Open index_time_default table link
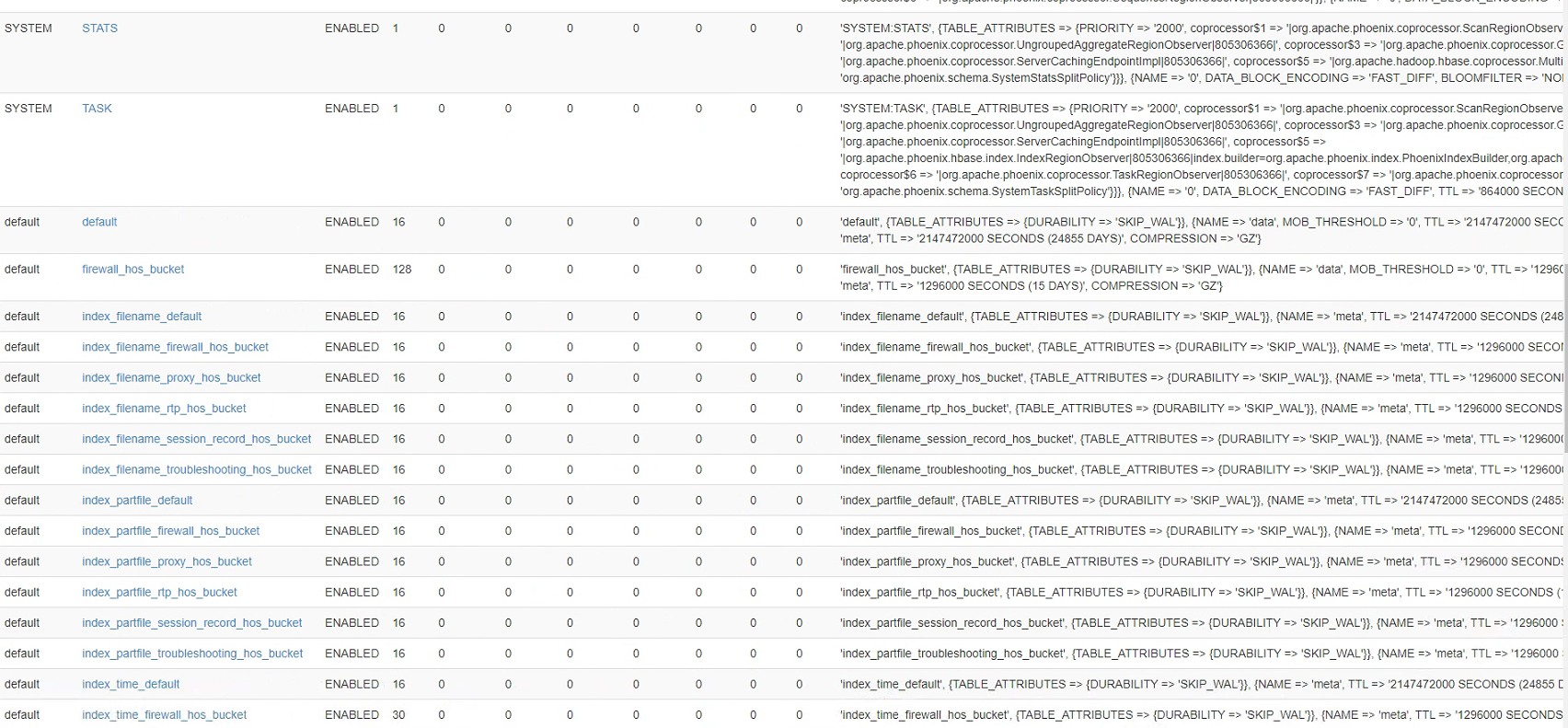The height and width of the screenshot is (728, 1568). (x=131, y=685)
